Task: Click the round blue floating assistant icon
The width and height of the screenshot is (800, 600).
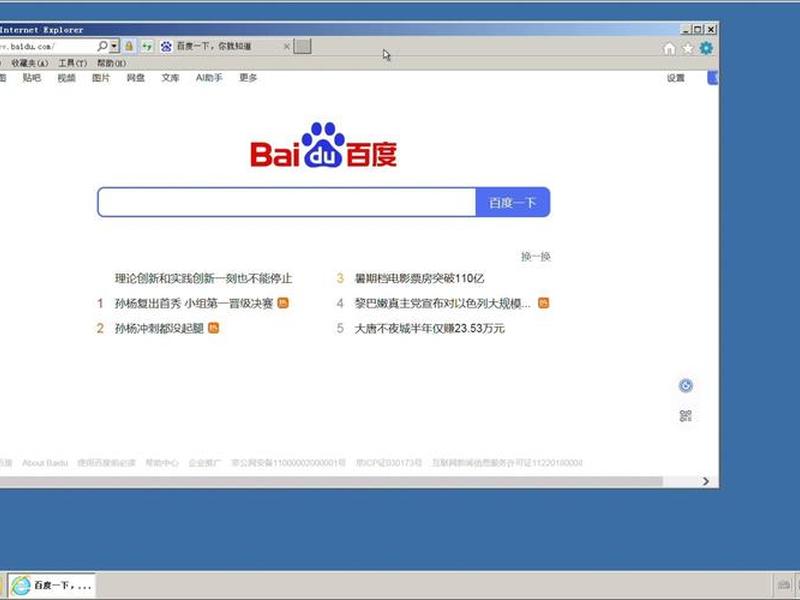Action: (686, 386)
